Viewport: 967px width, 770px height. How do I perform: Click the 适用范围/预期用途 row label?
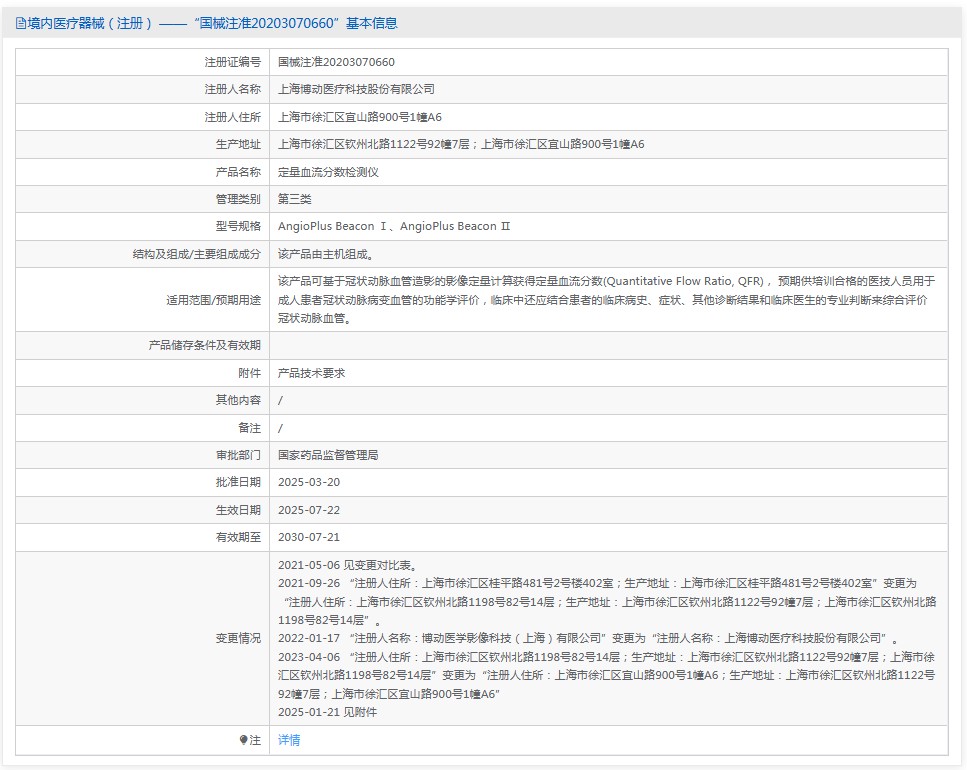(x=213, y=299)
